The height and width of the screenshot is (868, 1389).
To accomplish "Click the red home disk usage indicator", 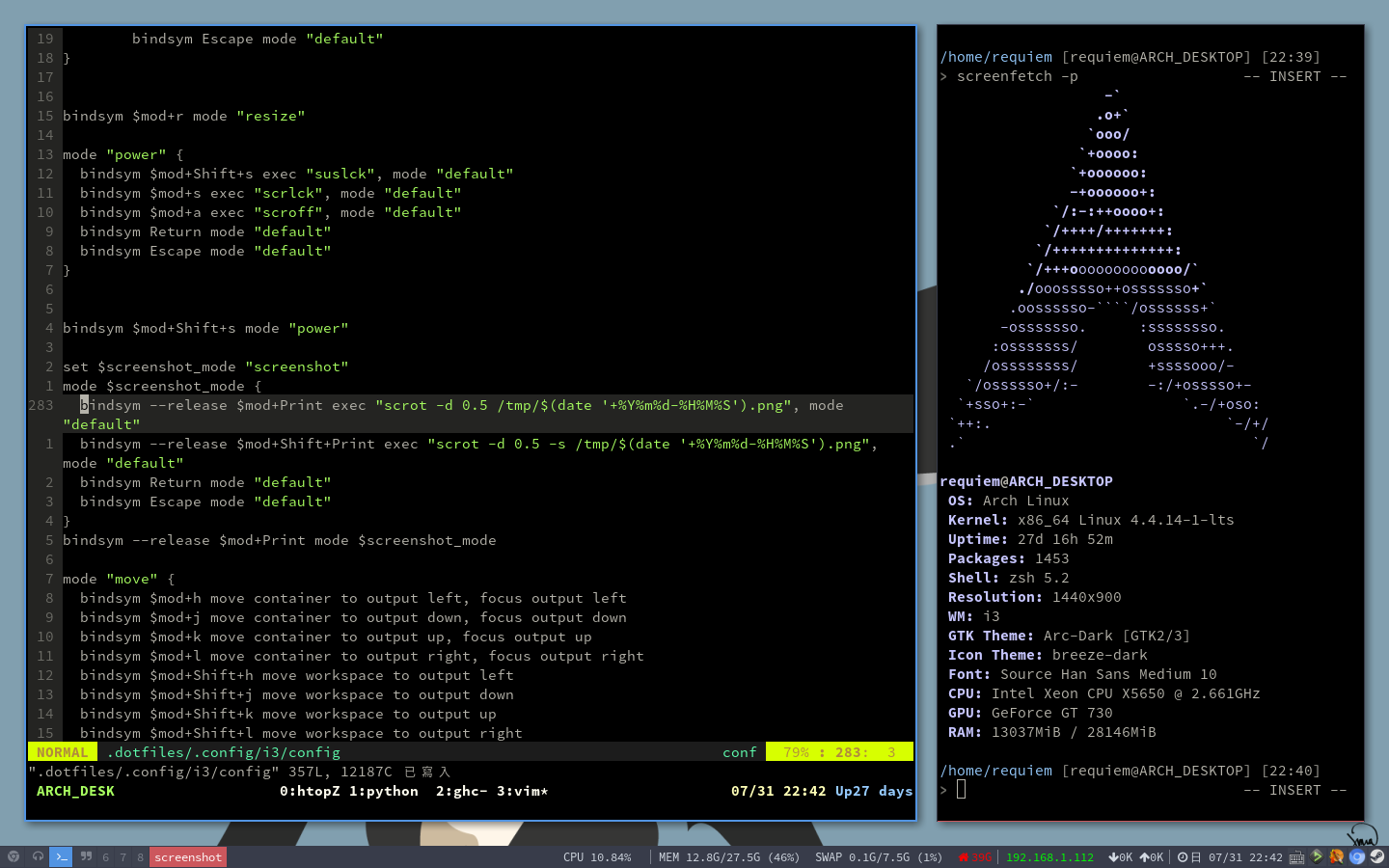I will (974, 857).
